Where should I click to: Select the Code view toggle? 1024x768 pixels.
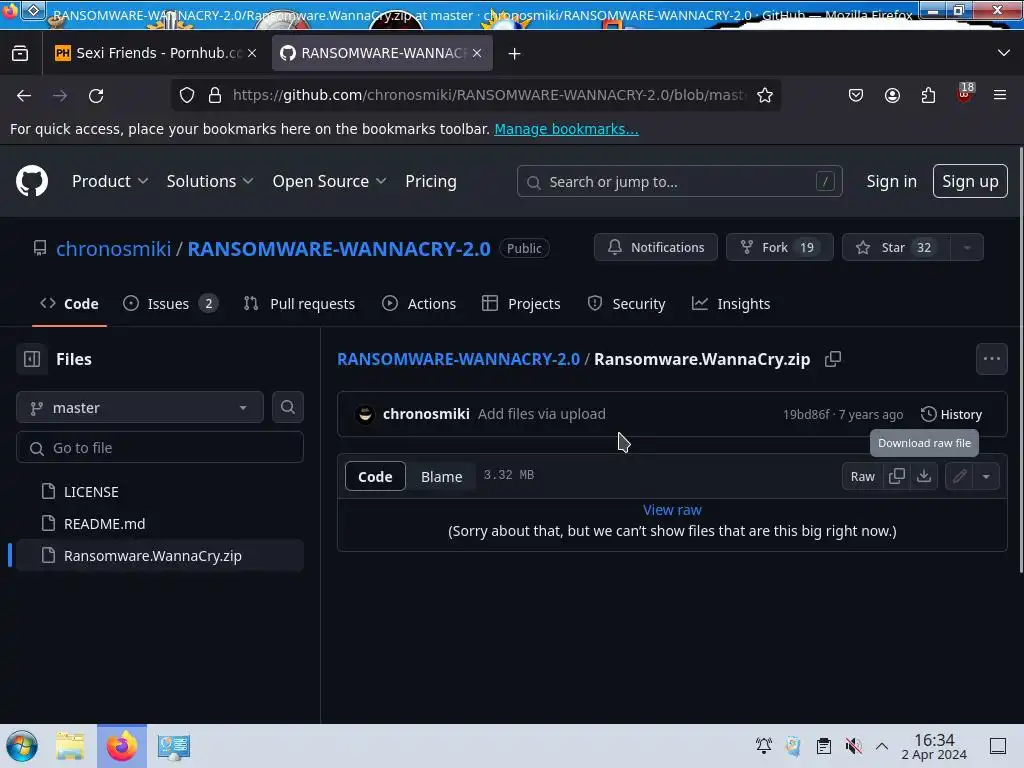tap(375, 476)
